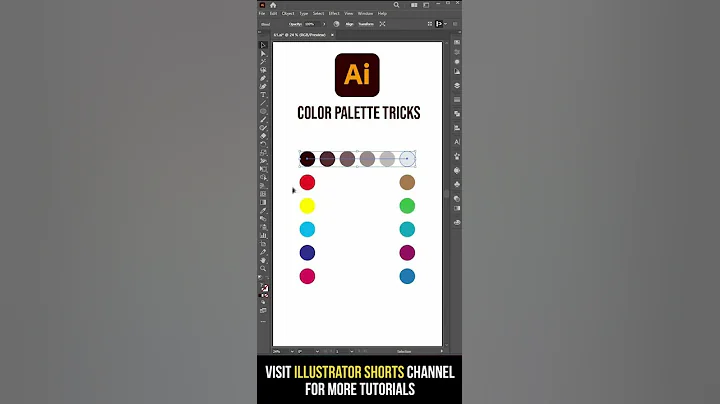Select the Selection tool arrow

point(263,45)
